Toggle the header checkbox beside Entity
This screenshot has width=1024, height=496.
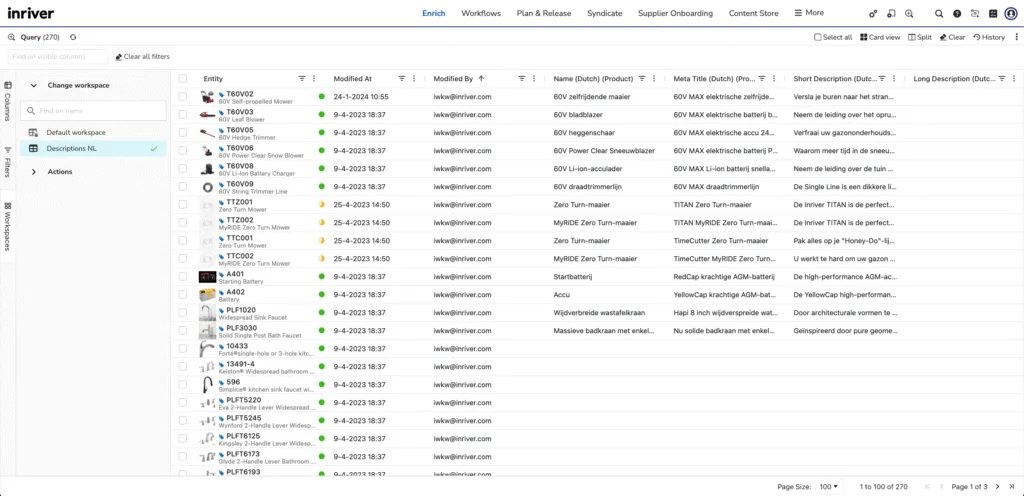coord(183,78)
